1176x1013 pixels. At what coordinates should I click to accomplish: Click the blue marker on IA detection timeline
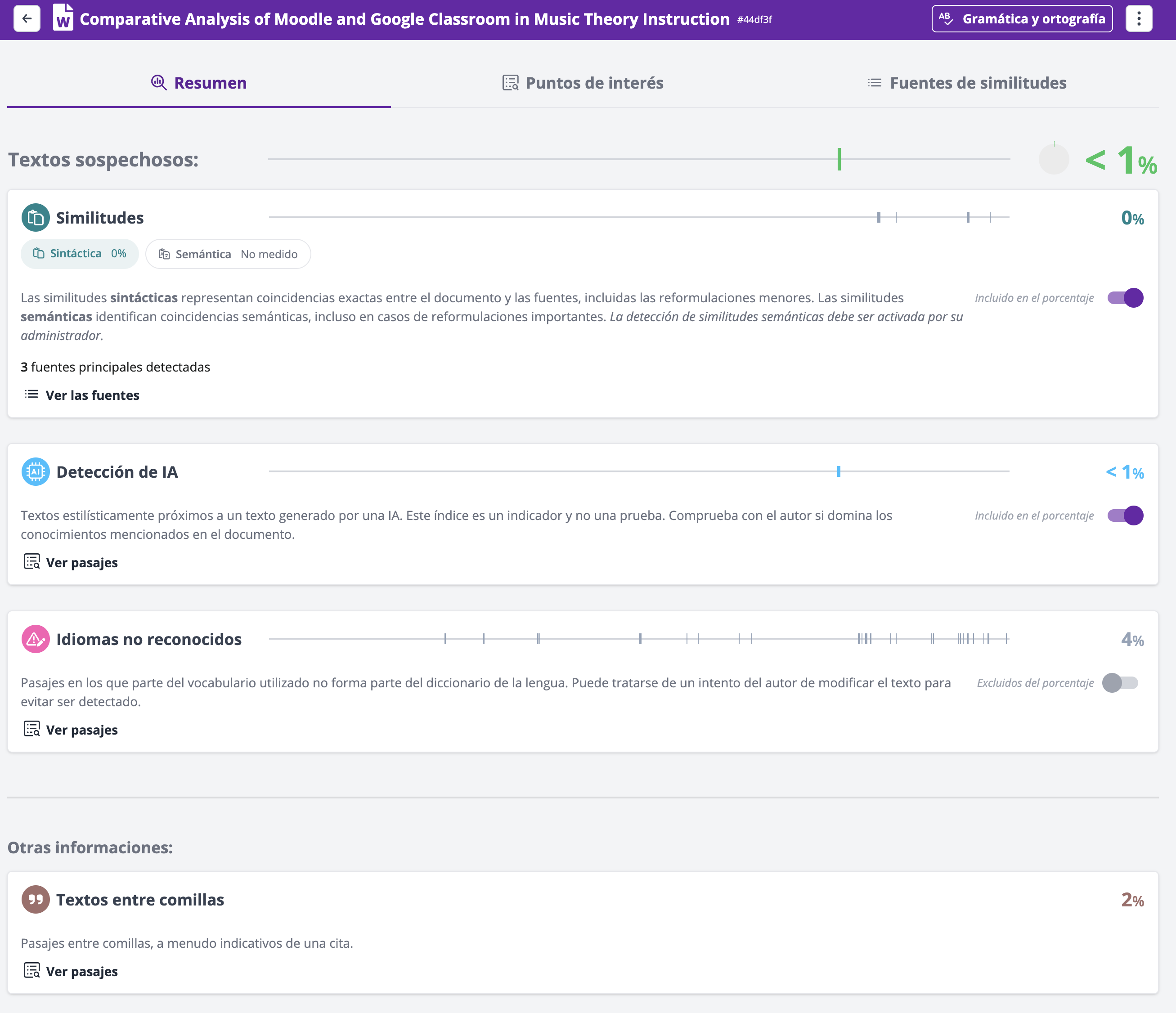[x=838, y=471]
